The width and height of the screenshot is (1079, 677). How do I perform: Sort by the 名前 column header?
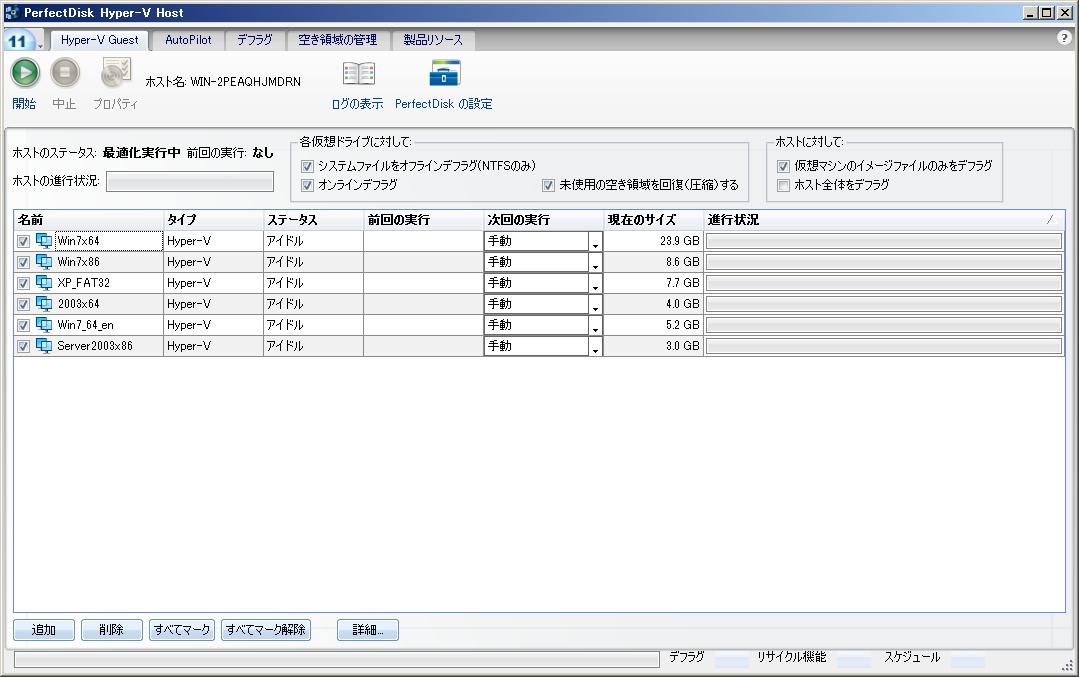coord(88,220)
